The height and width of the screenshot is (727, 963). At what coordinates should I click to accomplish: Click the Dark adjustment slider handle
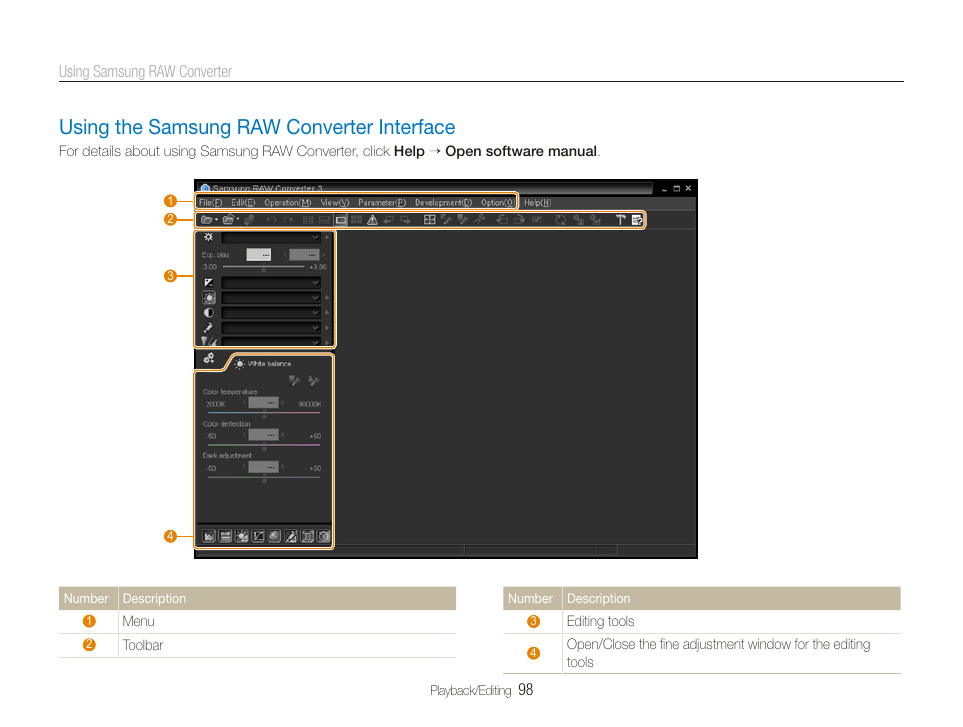[x=265, y=479]
